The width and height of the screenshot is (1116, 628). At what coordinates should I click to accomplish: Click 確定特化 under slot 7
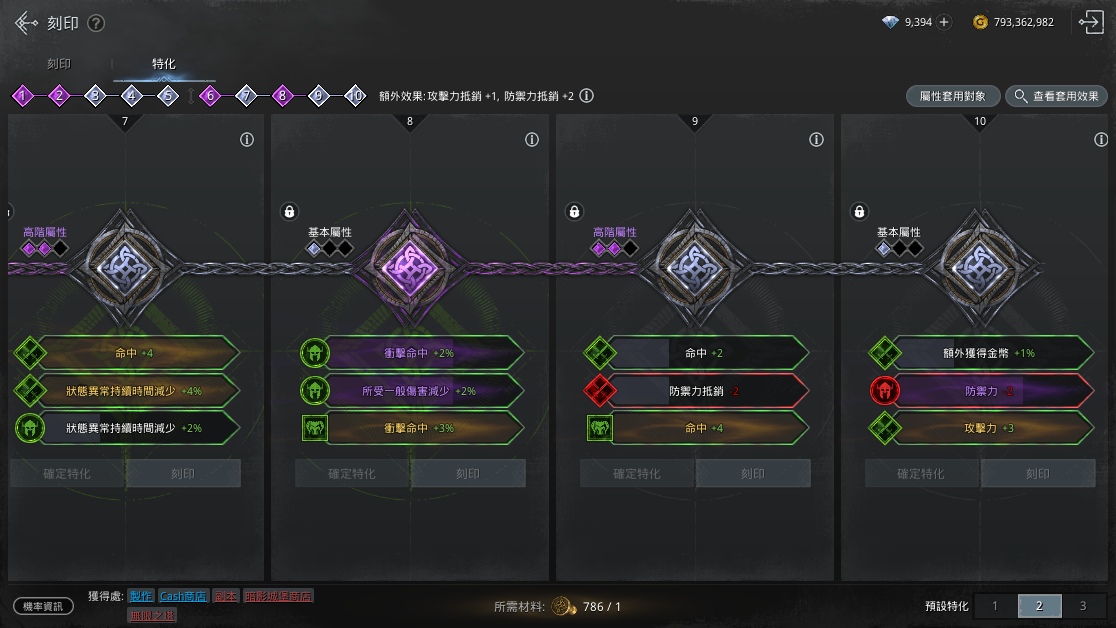click(x=68, y=473)
